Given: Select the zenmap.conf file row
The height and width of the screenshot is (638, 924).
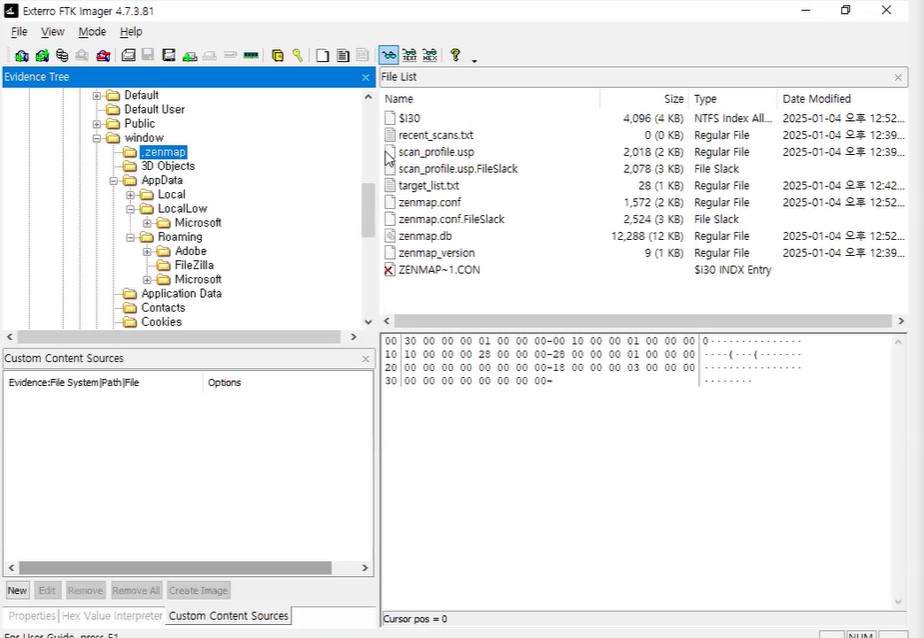Looking at the screenshot, I should pyautogui.click(x=644, y=203).
